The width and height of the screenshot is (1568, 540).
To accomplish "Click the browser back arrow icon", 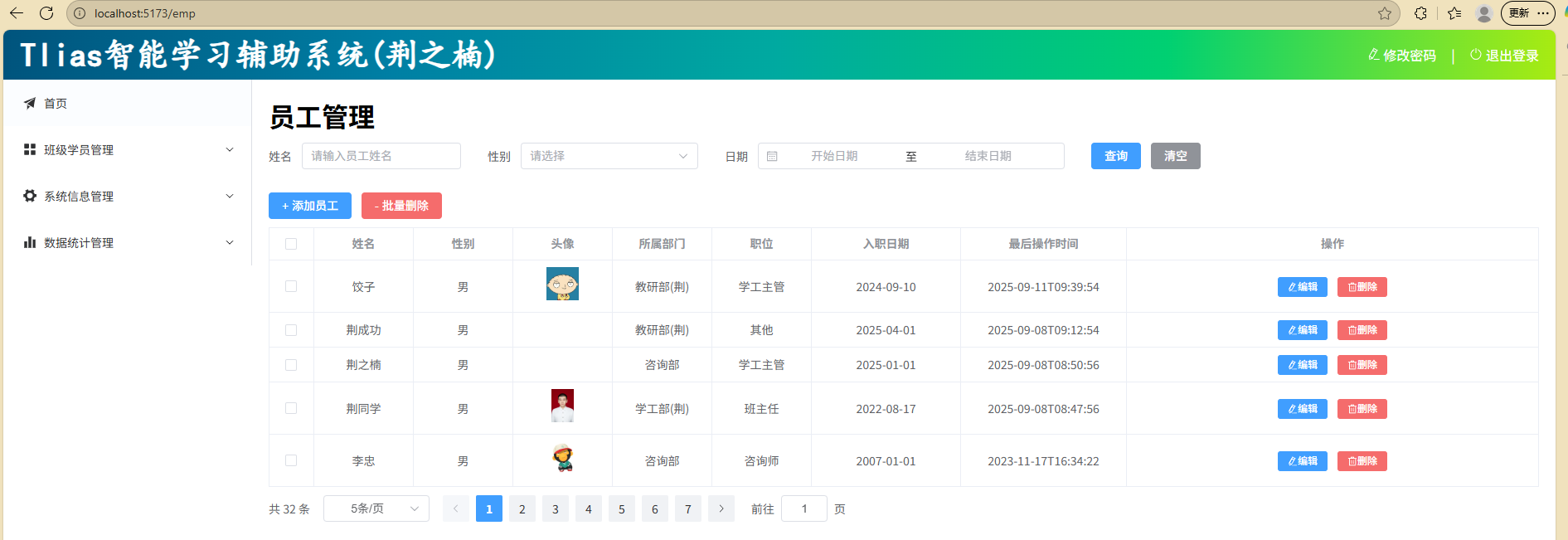I will [17, 13].
